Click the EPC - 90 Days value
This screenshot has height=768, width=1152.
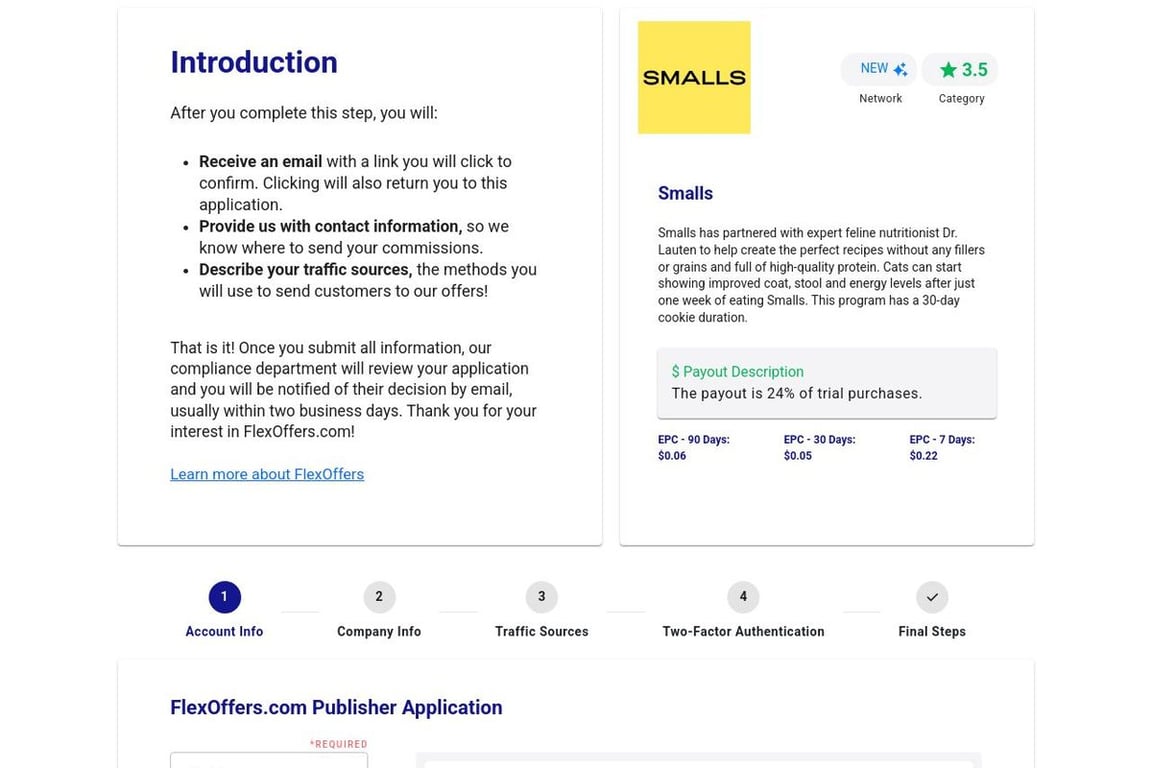(x=672, y=456)
